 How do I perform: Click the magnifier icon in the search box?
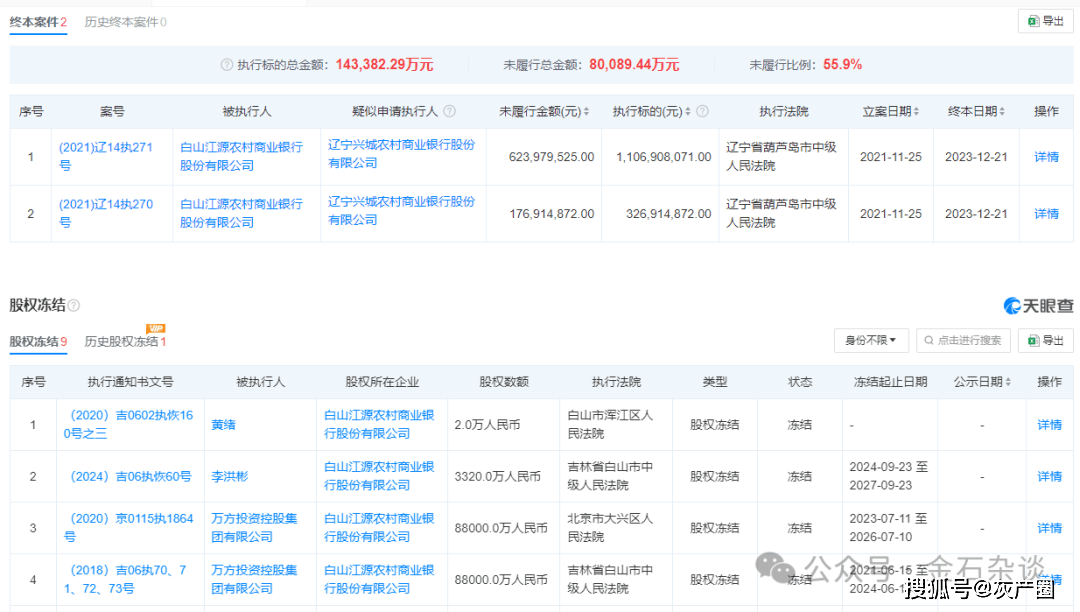coord(928,340)
